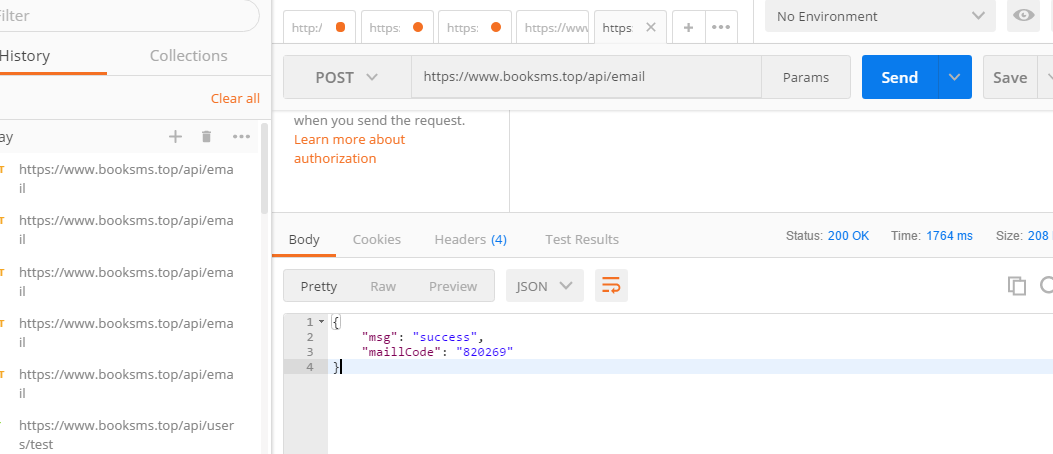1053x454 pixels.
Task: Click the request URL input field
Action: [x=585, y=77]
